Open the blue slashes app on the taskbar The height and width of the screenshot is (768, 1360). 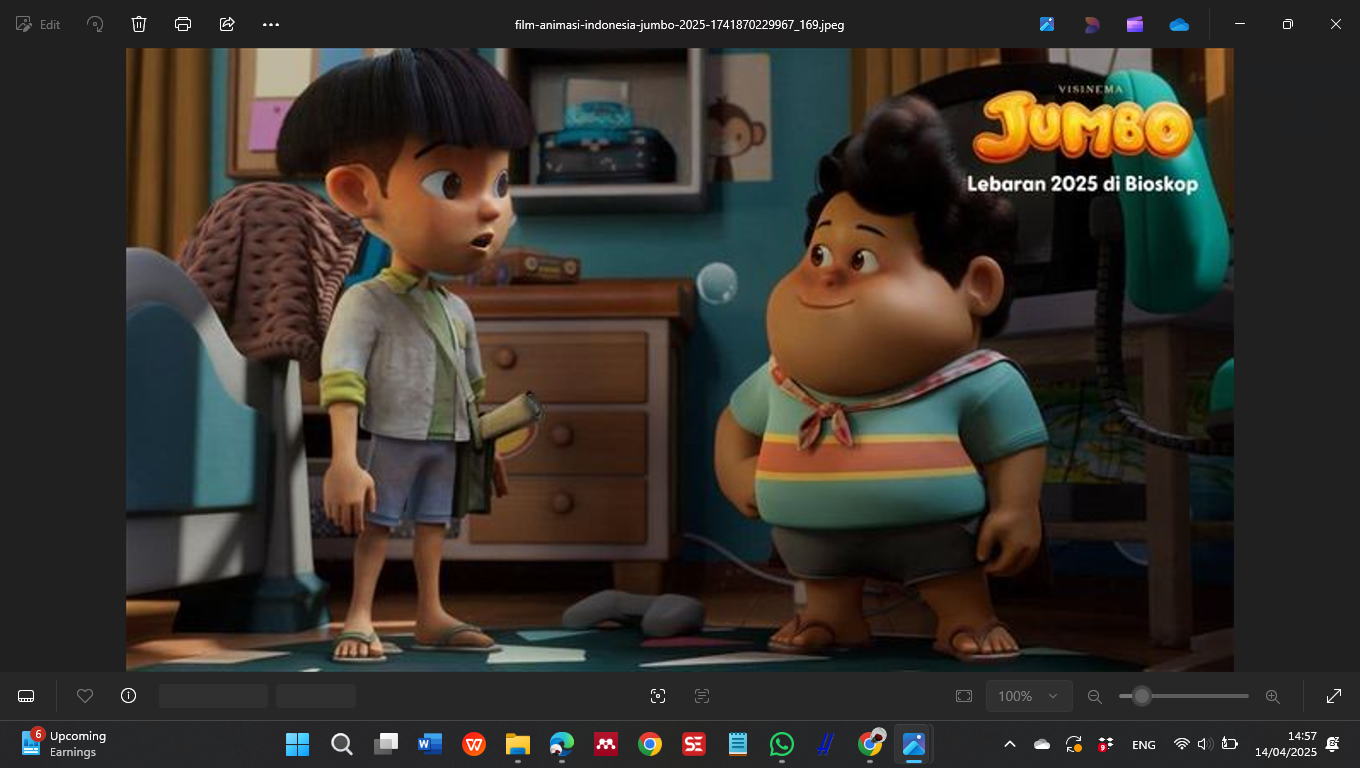826,744
